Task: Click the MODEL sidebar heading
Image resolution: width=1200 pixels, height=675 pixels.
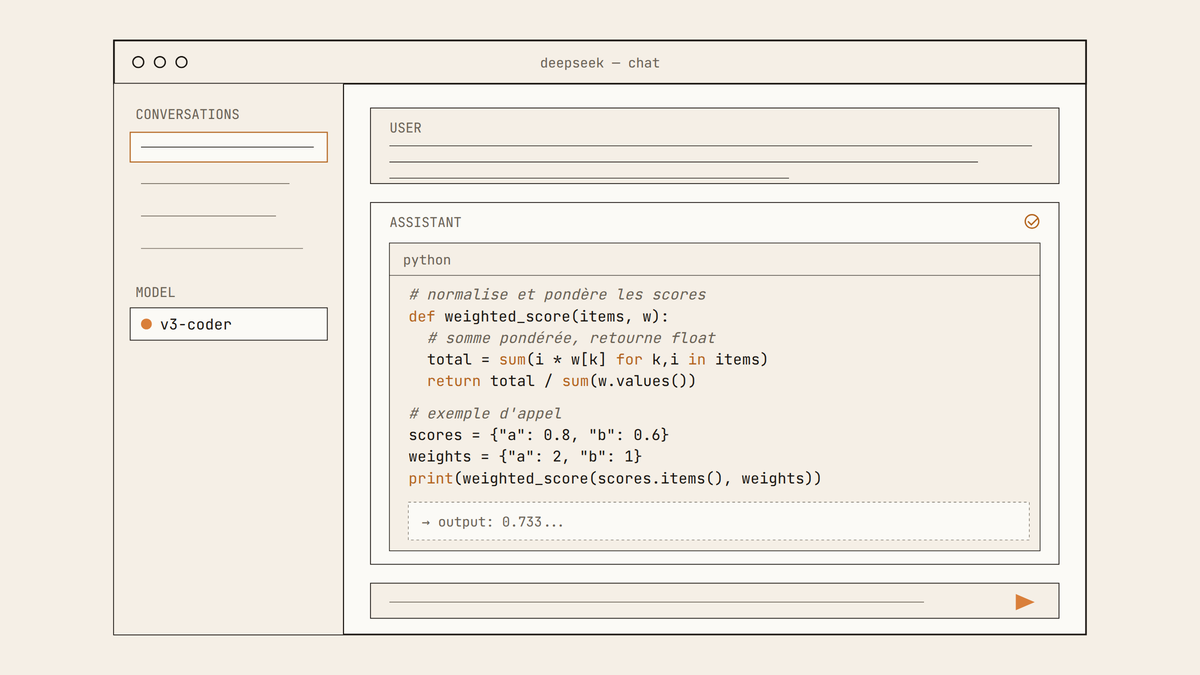Action: [x=155, y=292]
